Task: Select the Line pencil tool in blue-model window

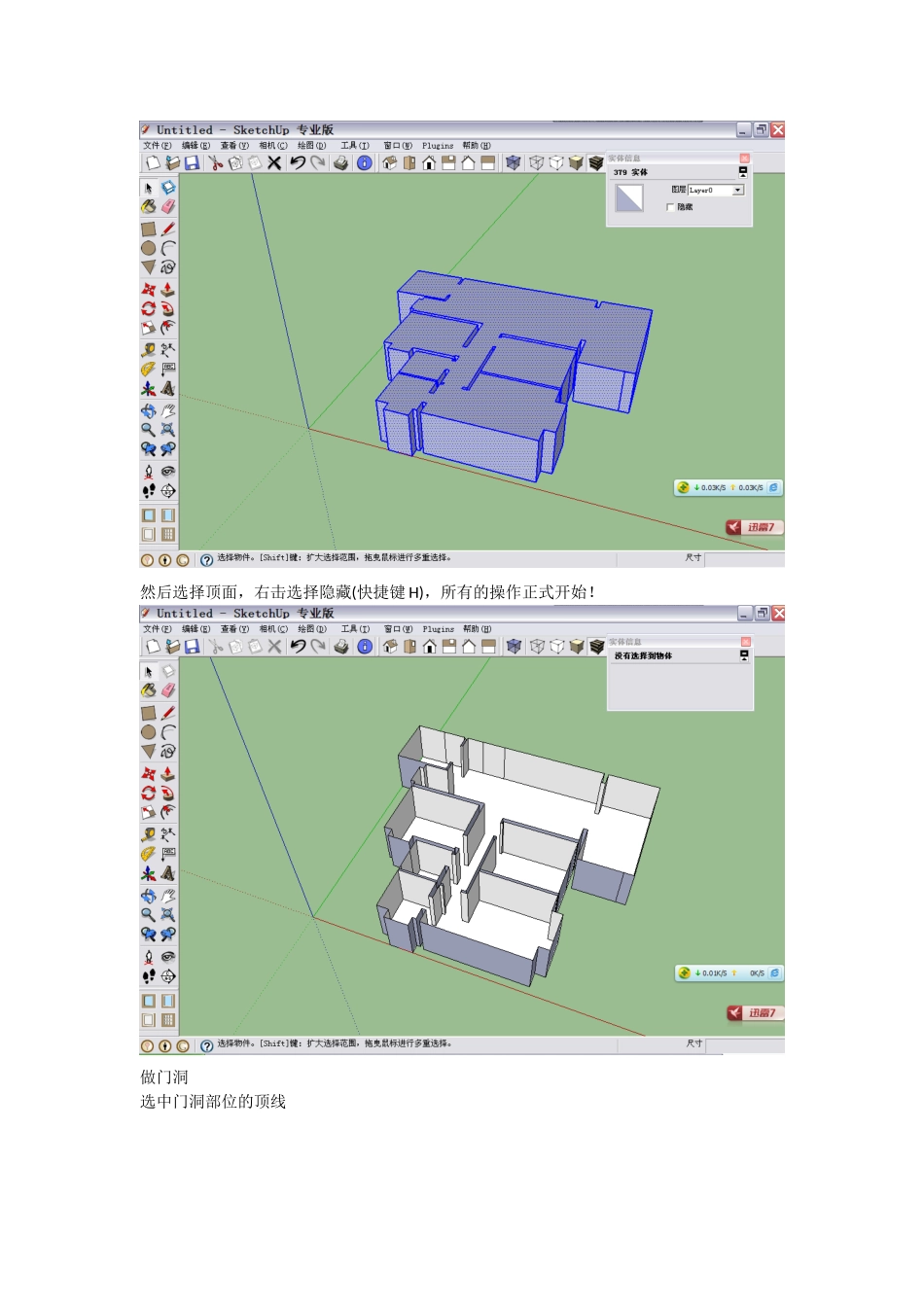Action: [x=168, y=229]
